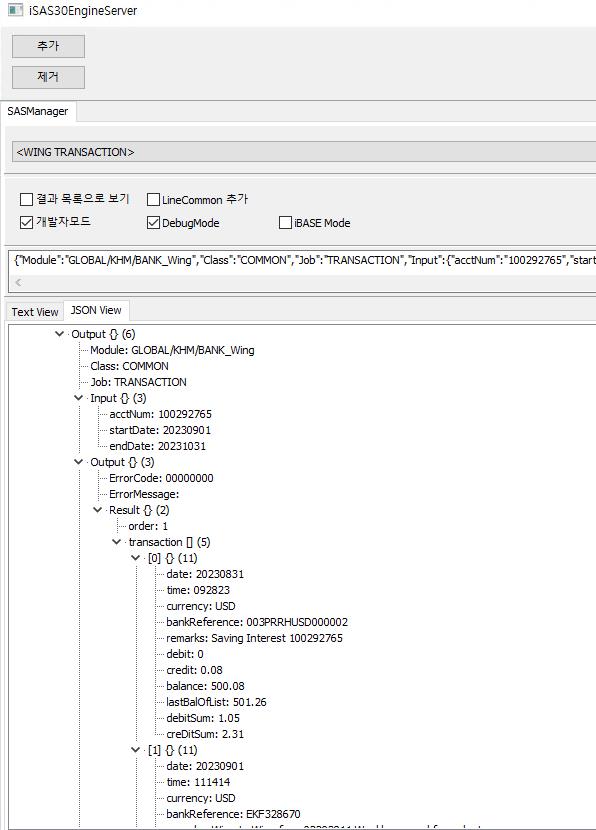Click the 제거 button
This screenshot has width=596, height=830.
(x=48, y=77)
